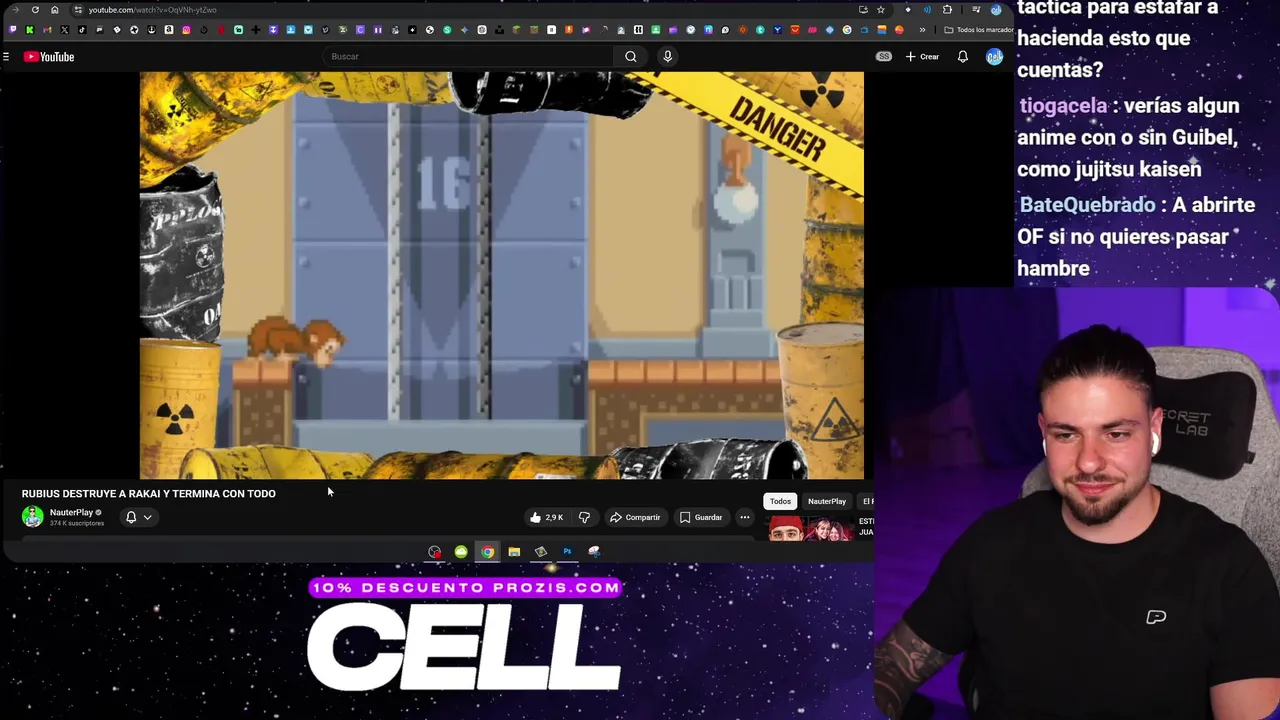Open the X bookmark in the bookmarks bar

point(65,30)
